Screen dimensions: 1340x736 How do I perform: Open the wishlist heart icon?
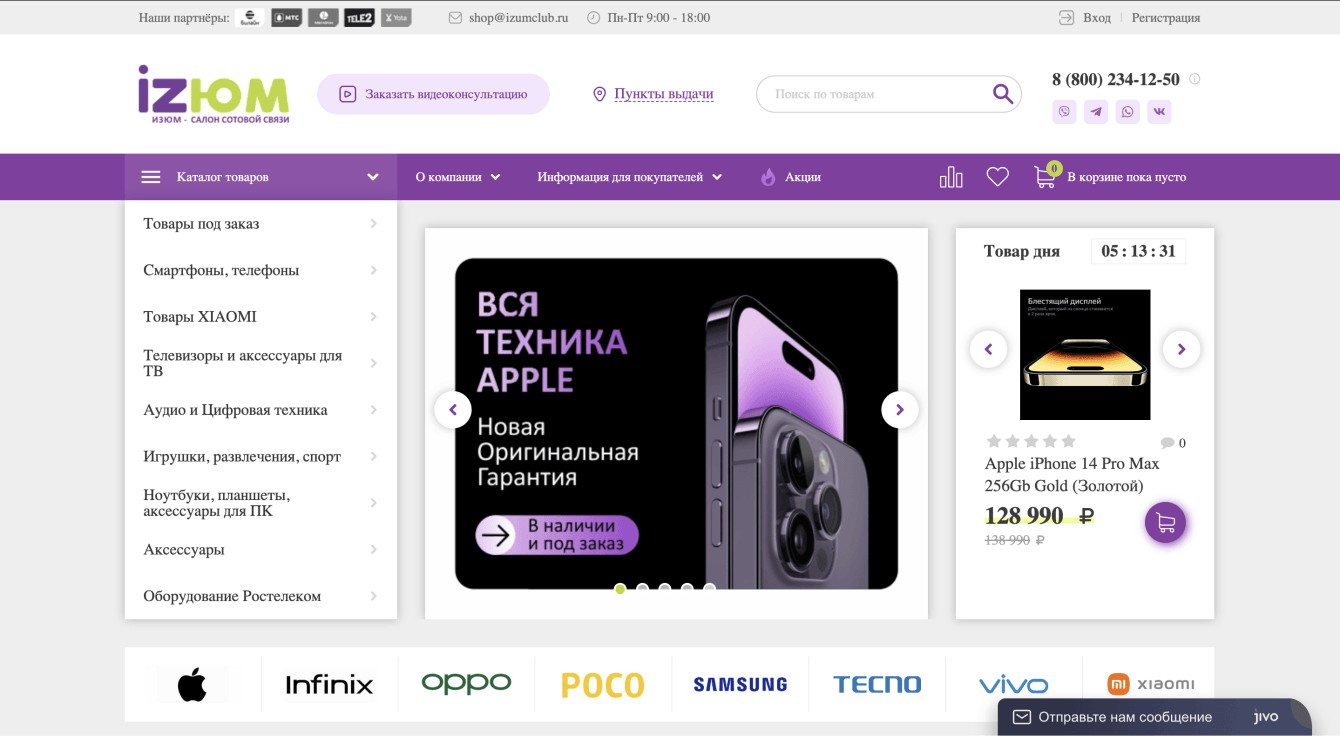(997, 177)
